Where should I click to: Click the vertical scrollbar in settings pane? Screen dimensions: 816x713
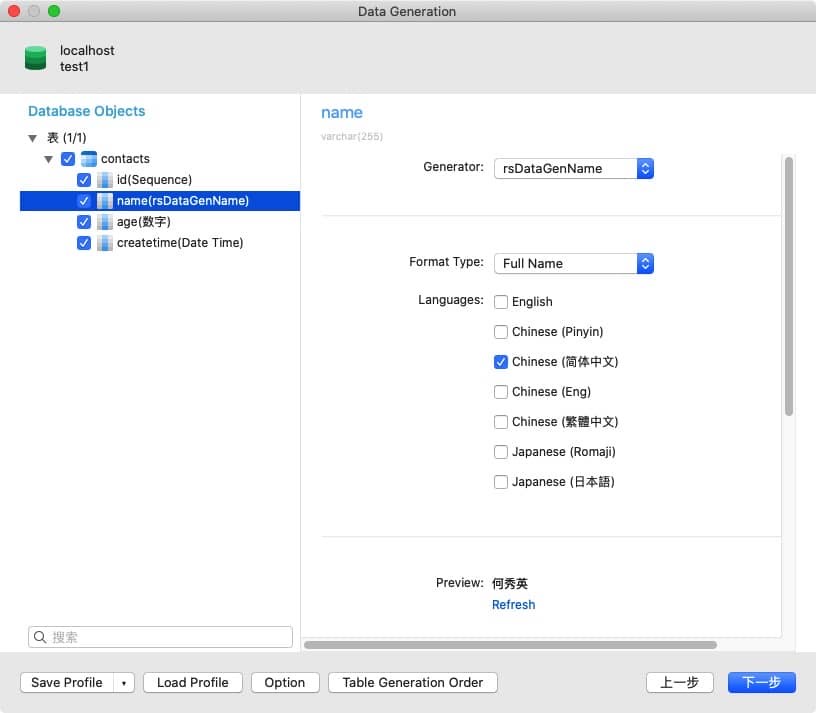(789, 286)
